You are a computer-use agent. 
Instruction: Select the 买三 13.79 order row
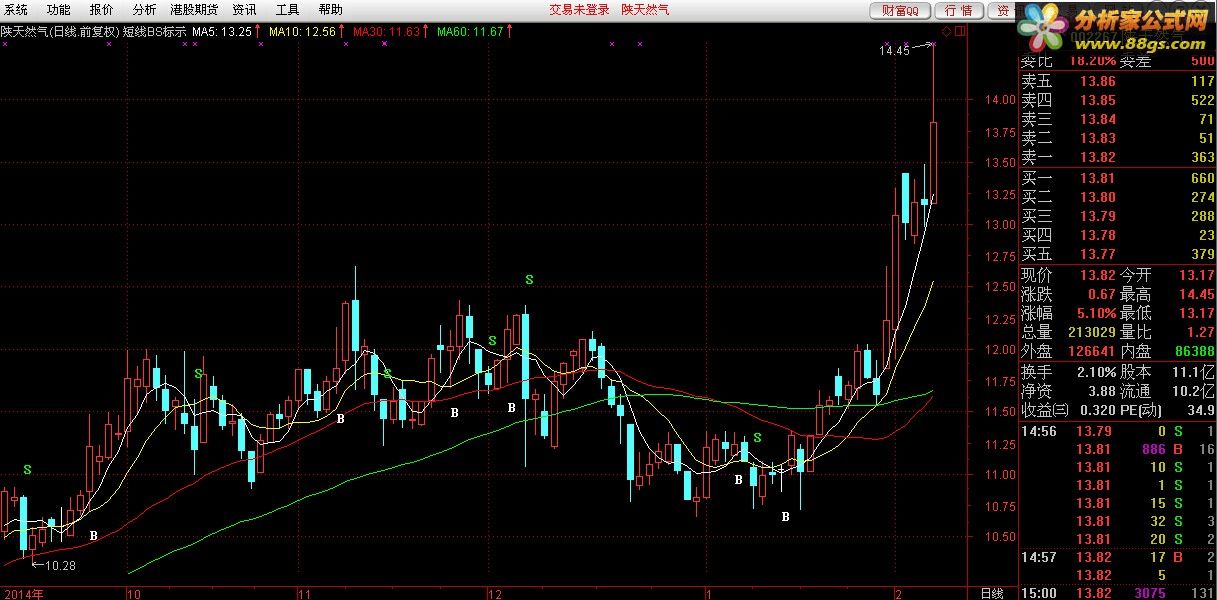(1118, 216)
